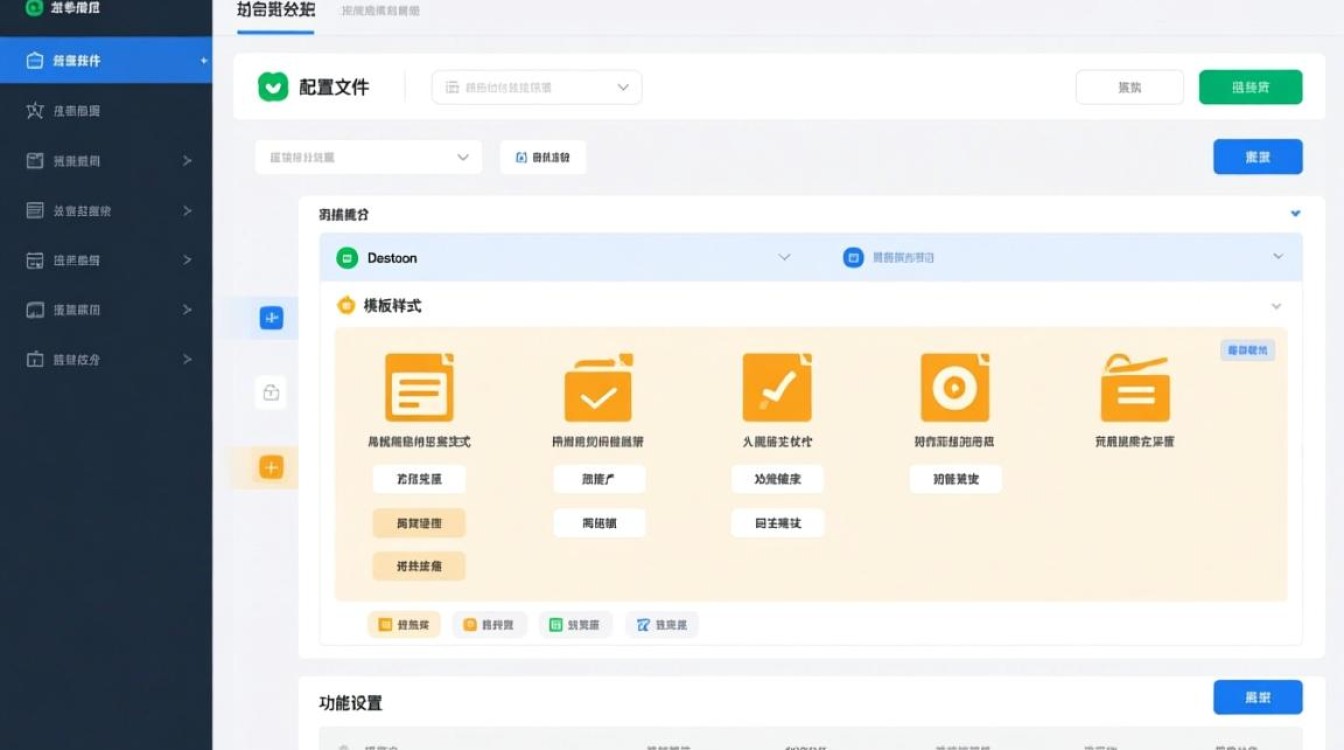The height and width of the screenshot is (750, 1344).
Task: Select the checklist note template icon
Action: tap(777, 387)
